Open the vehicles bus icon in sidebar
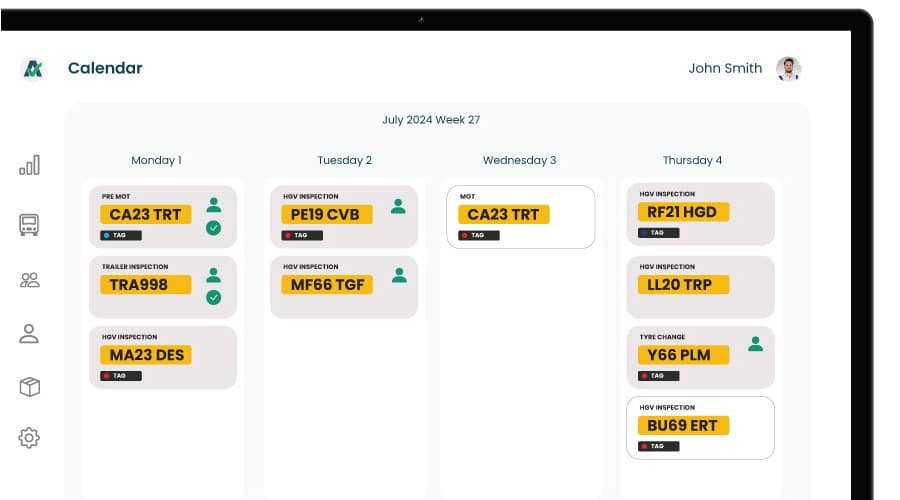 (x=29, y=225)
